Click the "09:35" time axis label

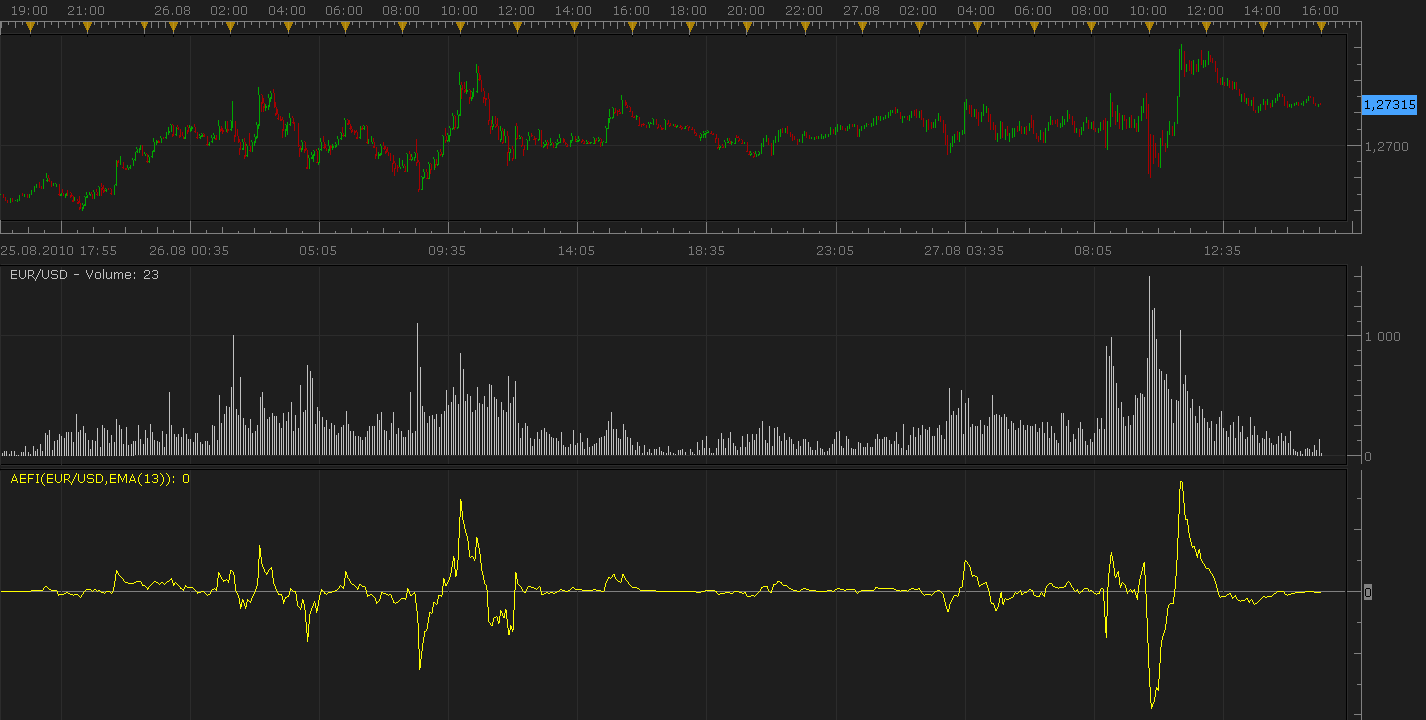pyautogui.click(x=447, y=250)
